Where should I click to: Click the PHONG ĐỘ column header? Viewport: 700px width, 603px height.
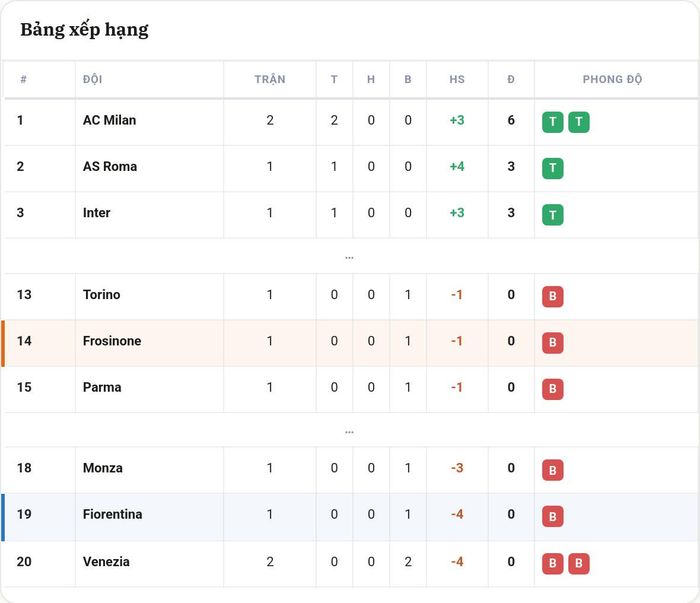(x=612, y=79)
